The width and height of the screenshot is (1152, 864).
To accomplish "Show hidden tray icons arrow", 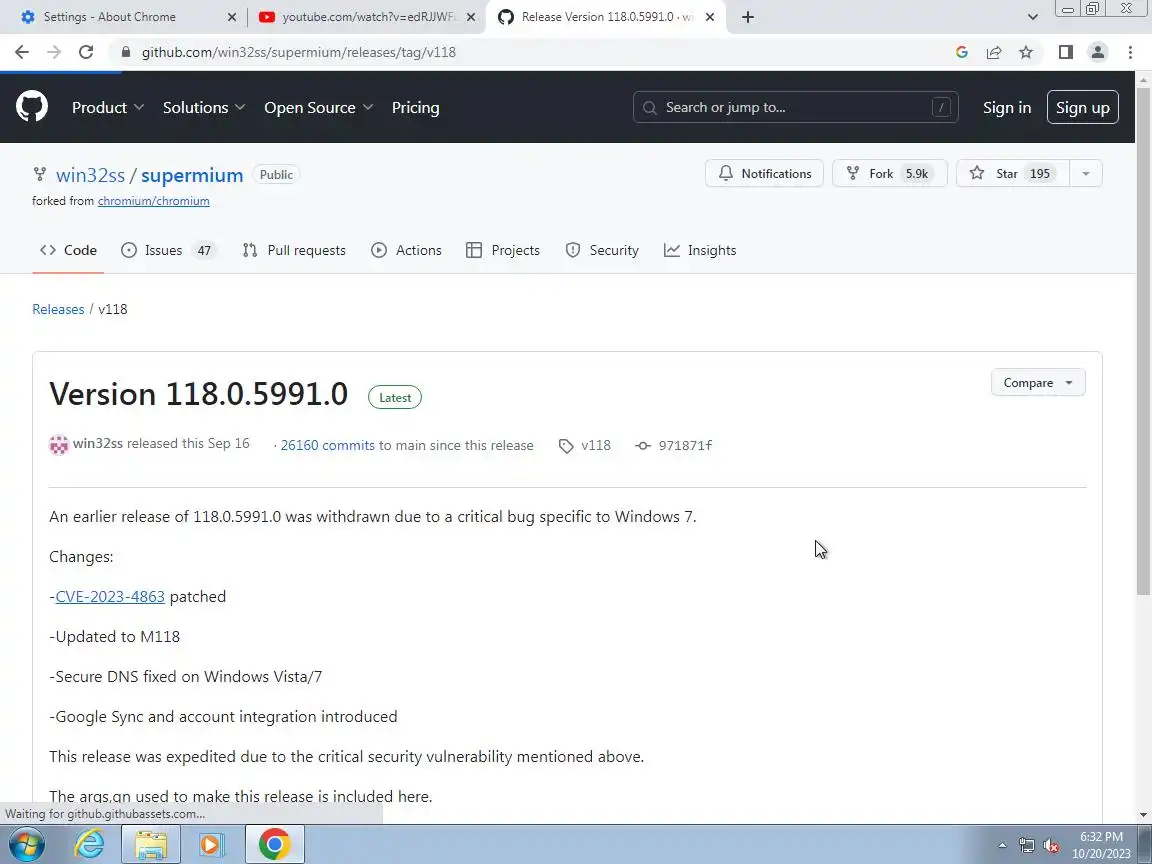I will coord(1002,846).
